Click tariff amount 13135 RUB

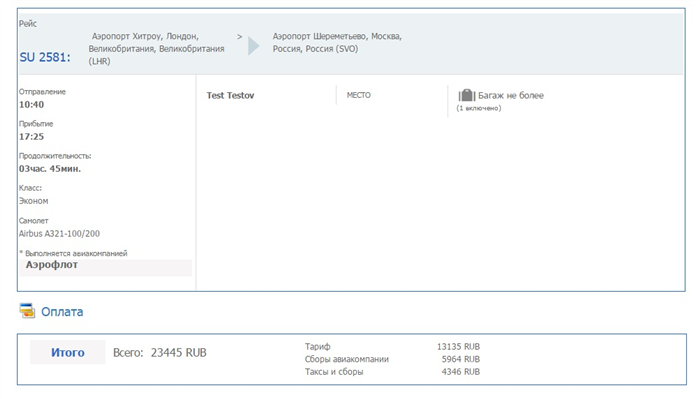(458, 347)
